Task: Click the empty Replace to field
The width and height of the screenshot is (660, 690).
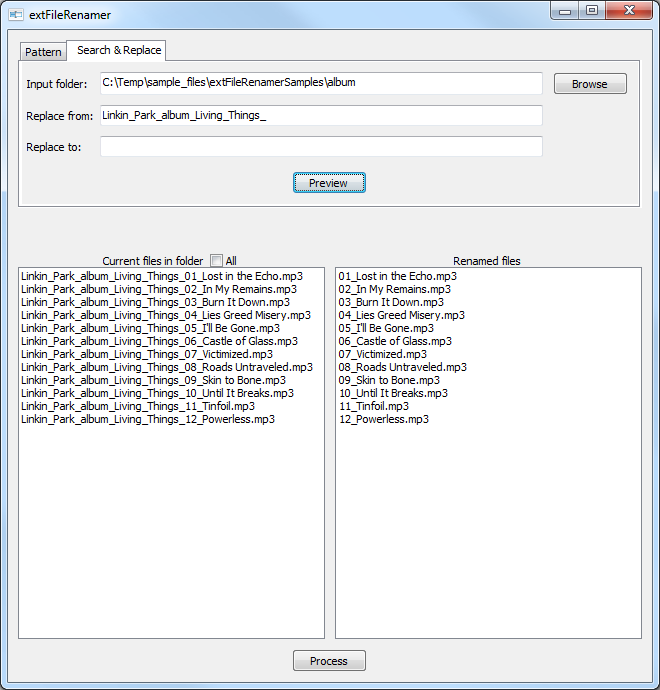Action: click(x=320, y=147)
